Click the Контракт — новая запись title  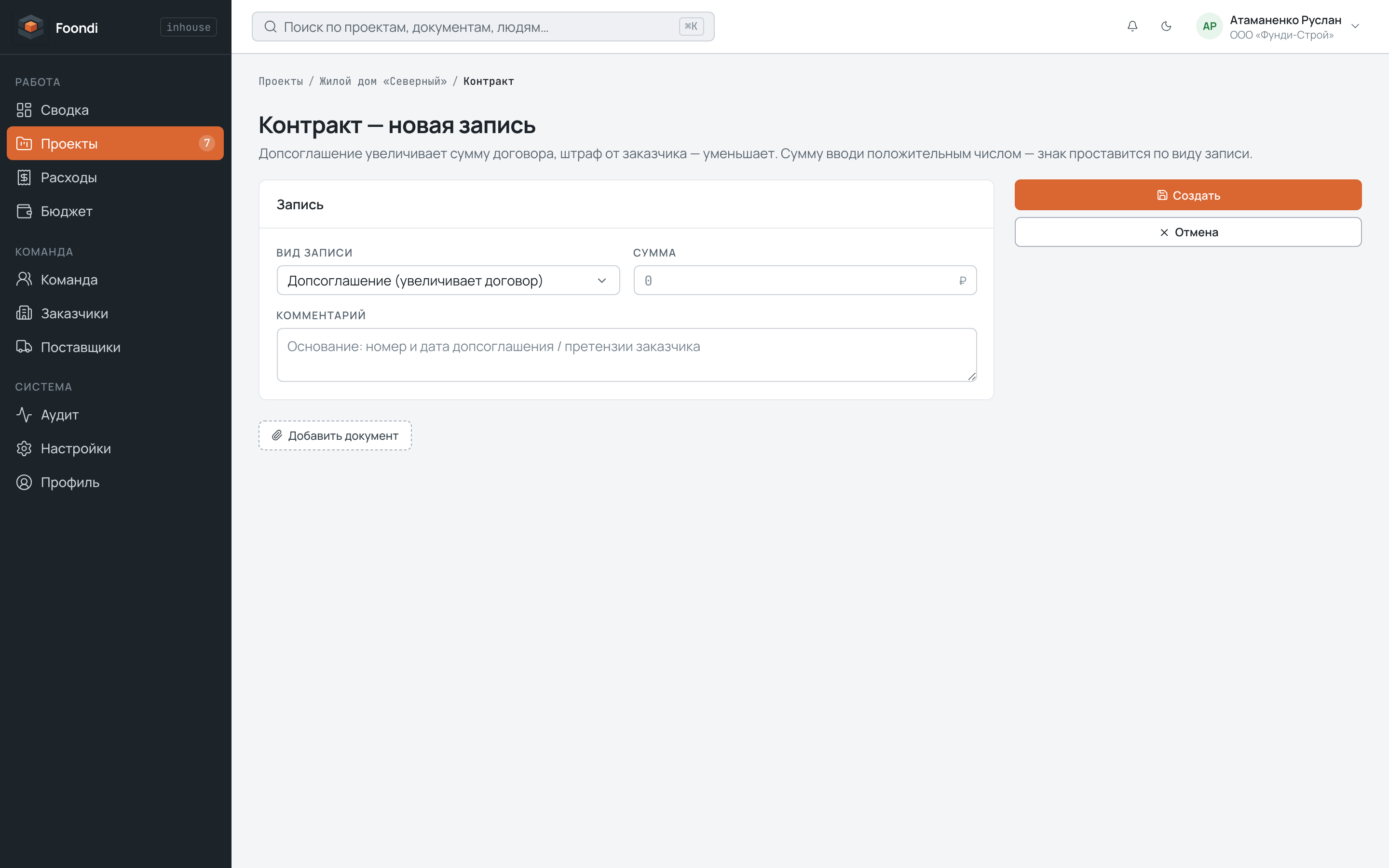point(396,125)
